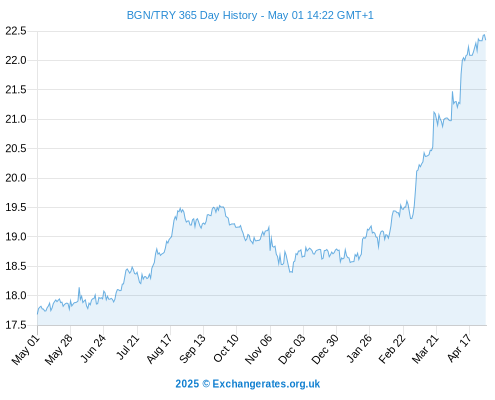The height and width of the screenshot is (400, 495).
Task: Select the Oct 10 x-axis date label
Action: (226, 349)
